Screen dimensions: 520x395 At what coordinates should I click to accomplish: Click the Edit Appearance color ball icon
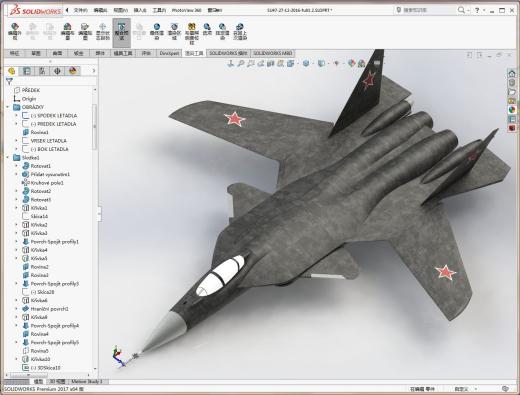point(351,63)
